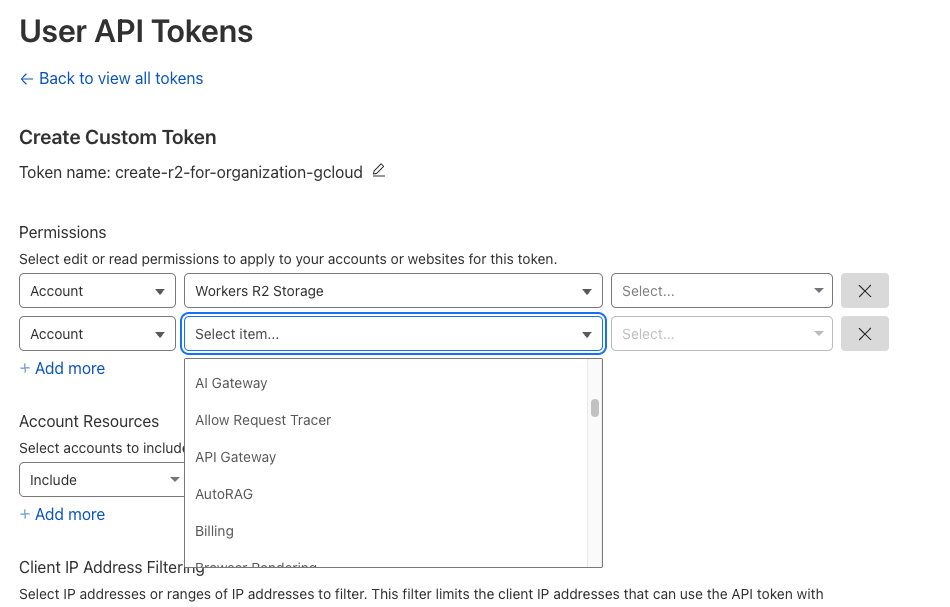Remove the second empty permission row
The width and height of the screenshot is (950, 607).
(x=865, y=334)
